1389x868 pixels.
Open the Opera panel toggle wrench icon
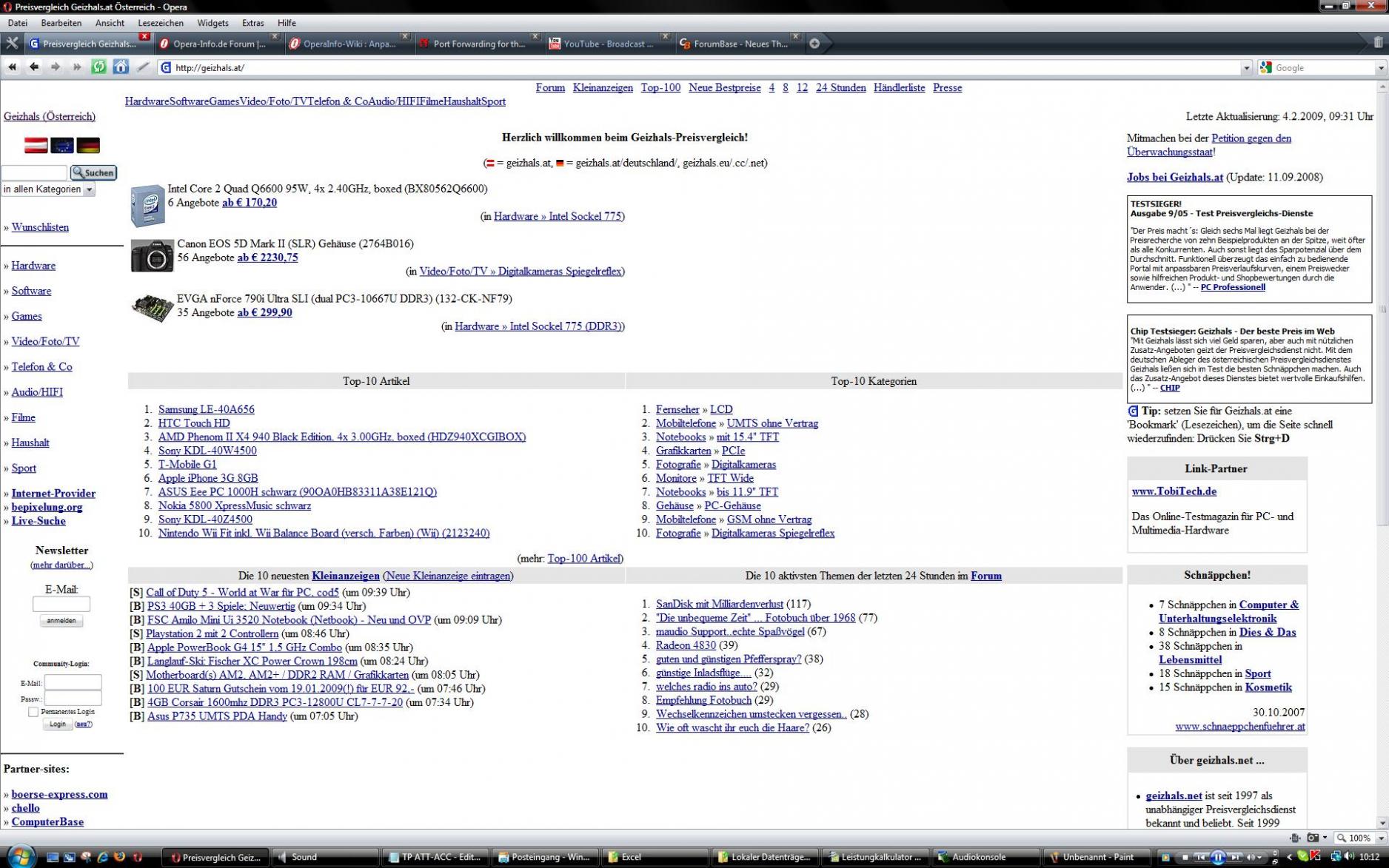[12, 43]
